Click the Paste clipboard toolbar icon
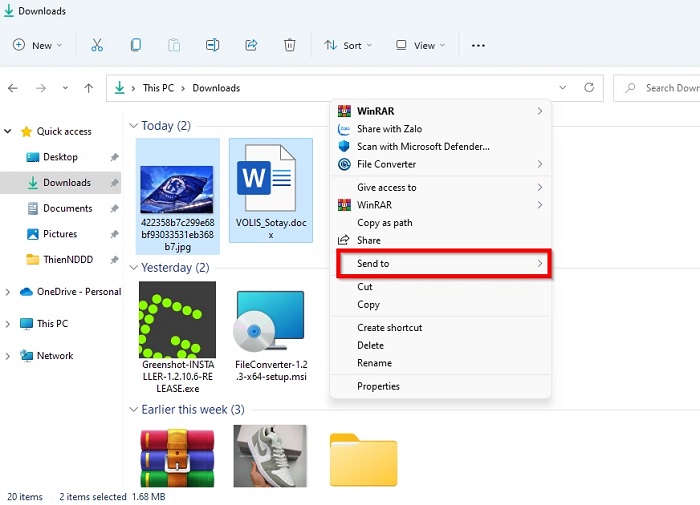 point(174,45)
